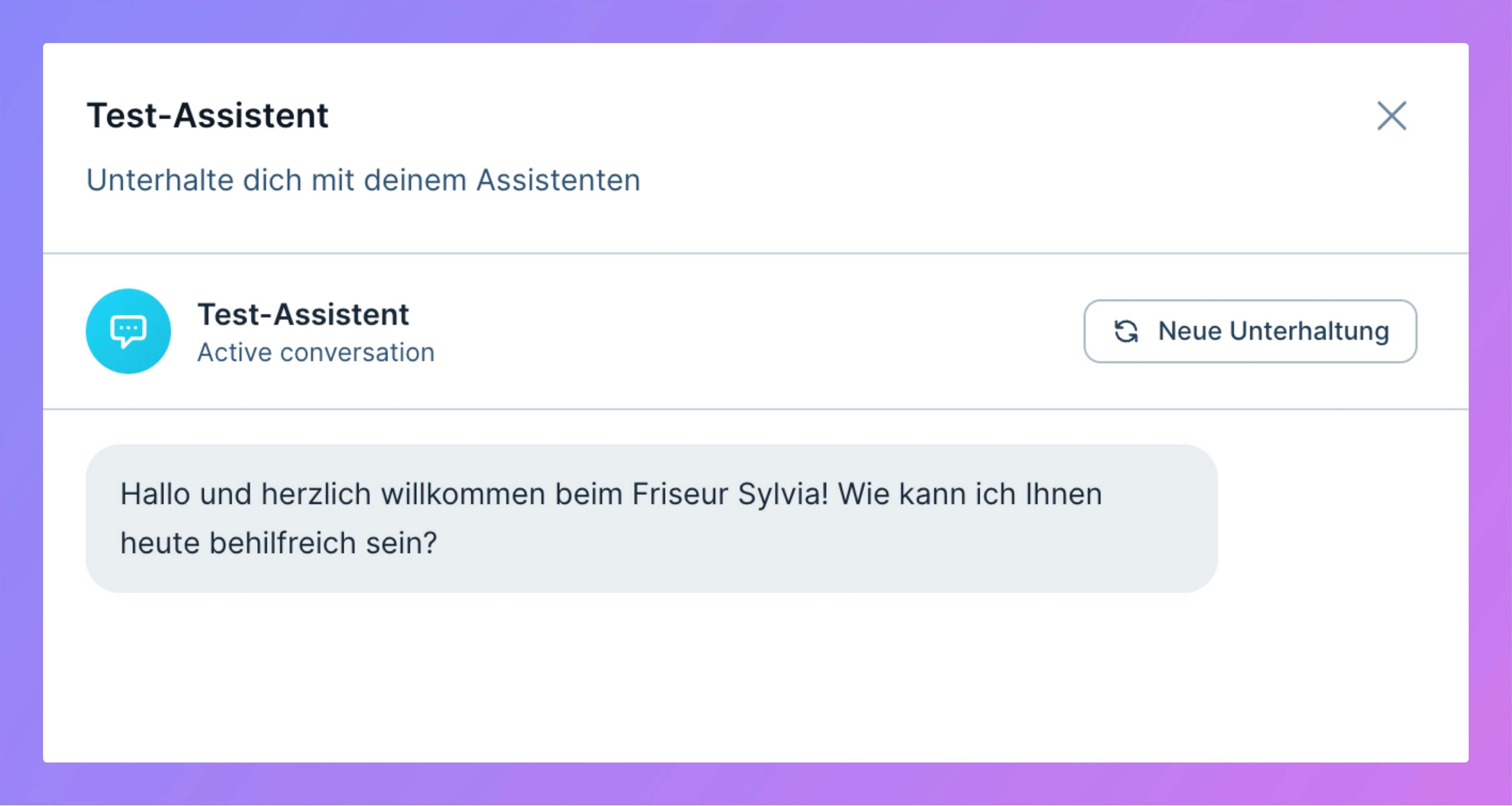The width and height of the screenshot is (1512, 806).
Task: Click the X icon to dismiss the dialog
Action: click(1392, 116)
